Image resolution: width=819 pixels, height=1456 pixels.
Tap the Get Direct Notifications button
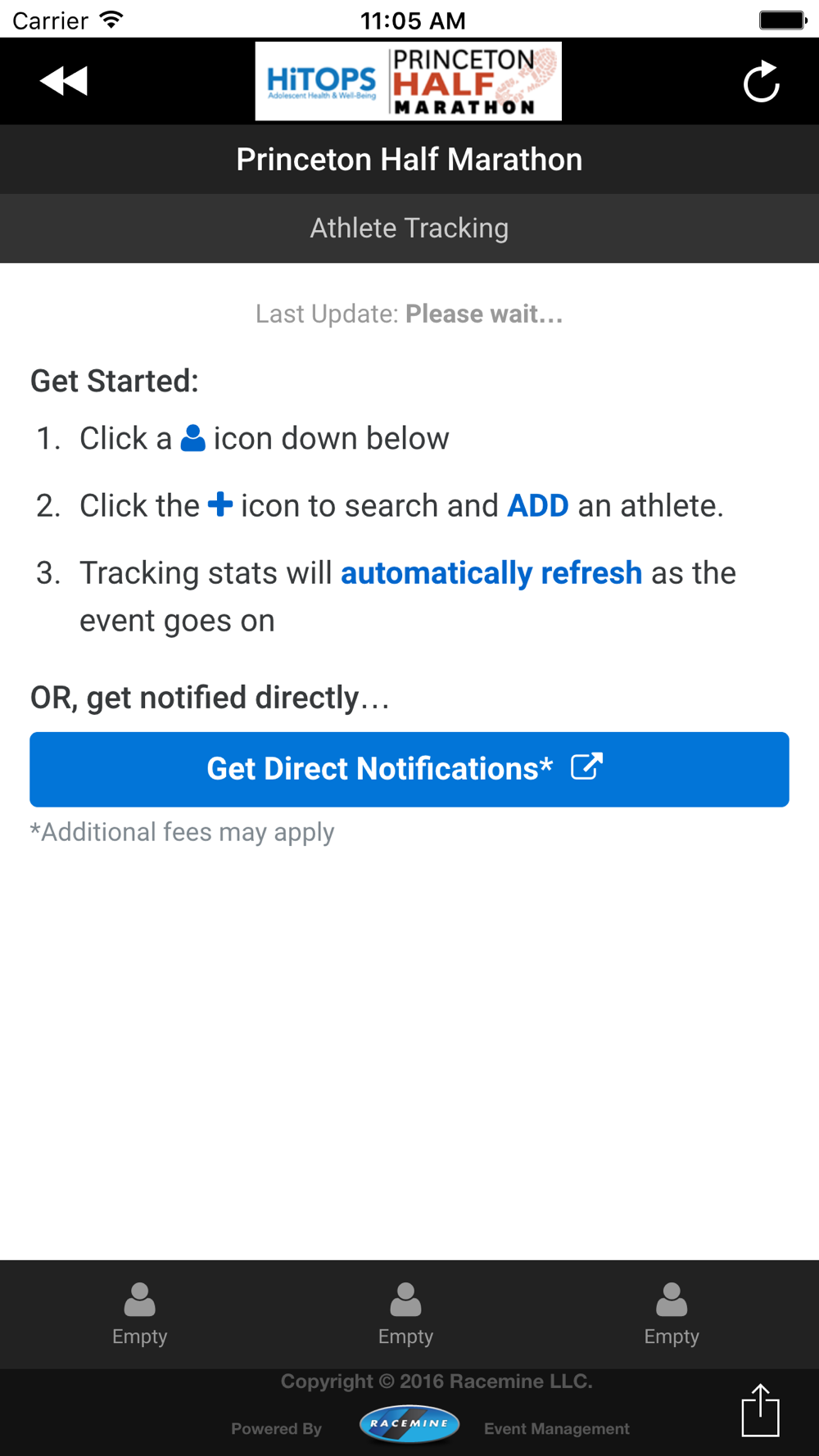(x=409, y=770)
